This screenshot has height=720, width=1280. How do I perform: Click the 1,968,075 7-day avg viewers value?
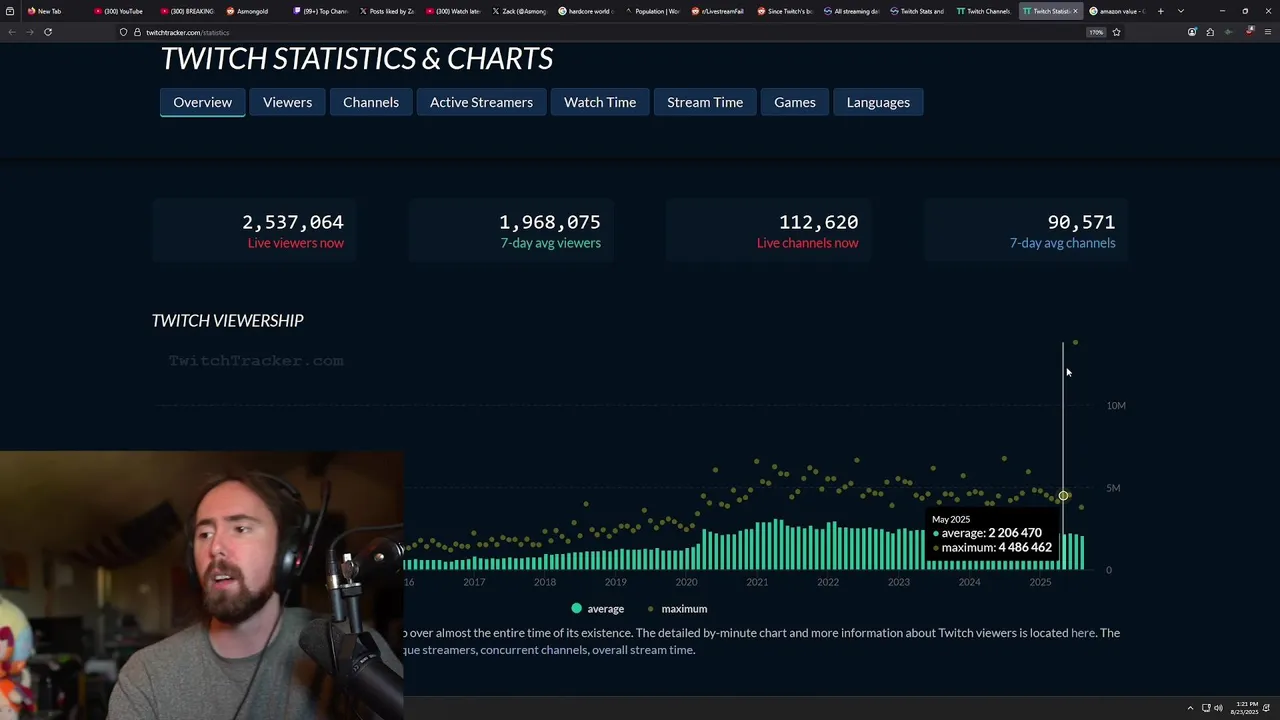550,222
